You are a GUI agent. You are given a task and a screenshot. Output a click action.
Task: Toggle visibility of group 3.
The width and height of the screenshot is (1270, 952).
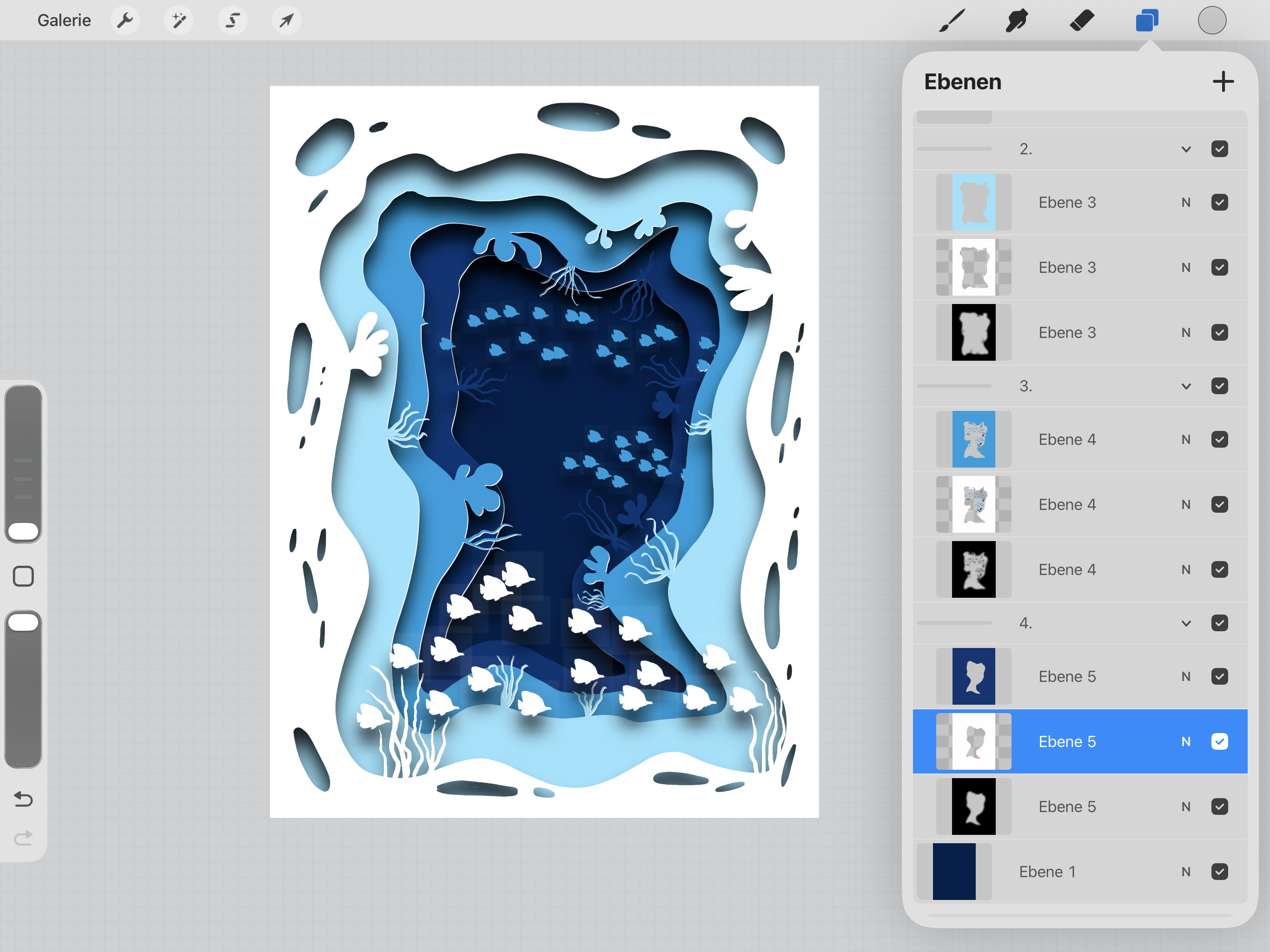pyautogui.click(x=1219, y=386)
